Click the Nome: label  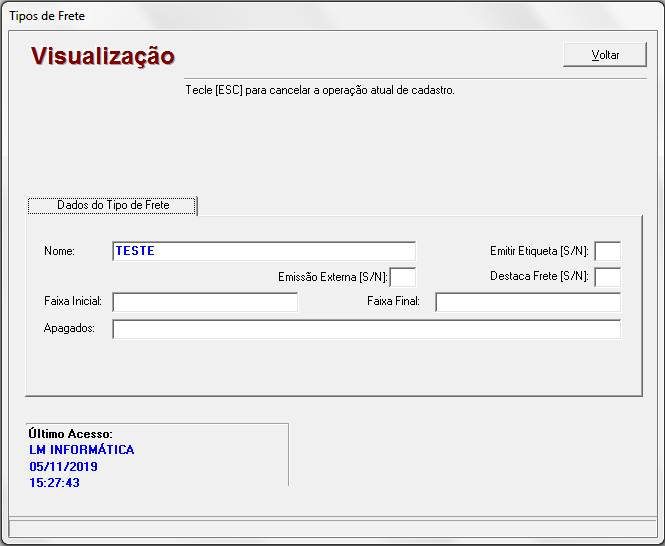[x=60, y=251]
